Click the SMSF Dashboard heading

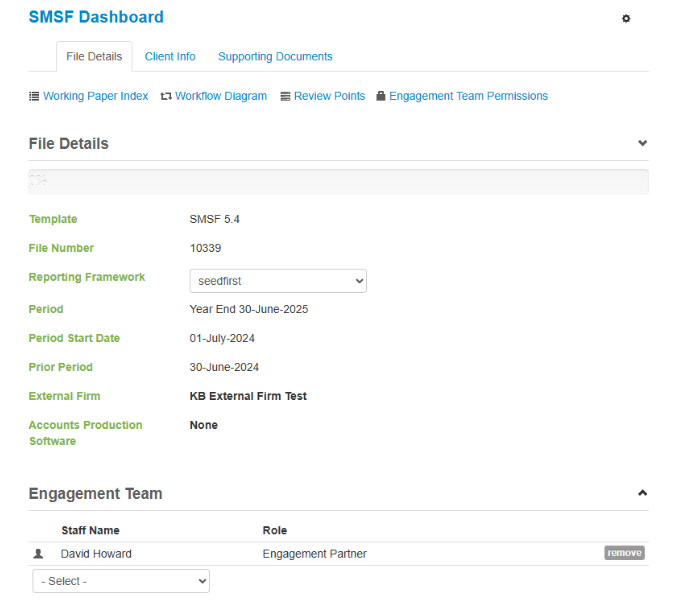[96, 17]
